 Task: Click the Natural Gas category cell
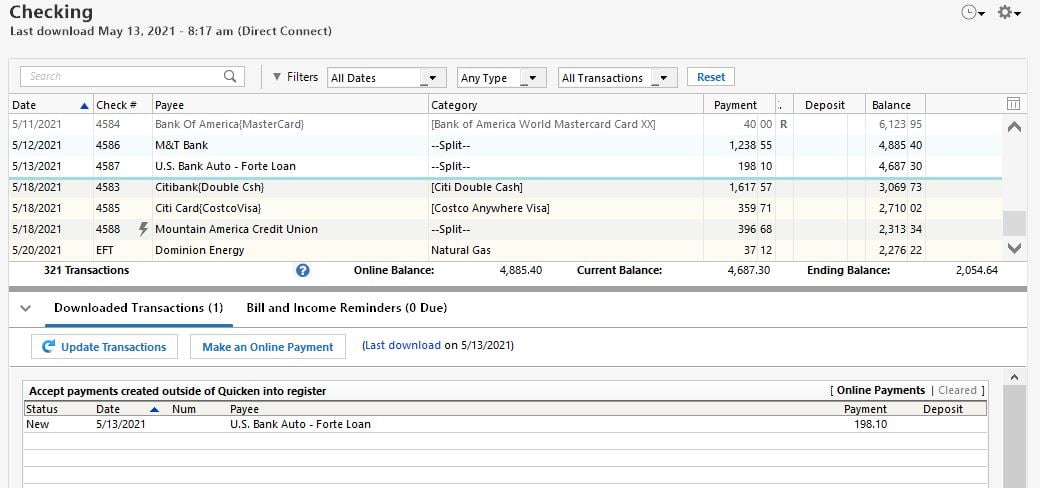pos(461,250)
